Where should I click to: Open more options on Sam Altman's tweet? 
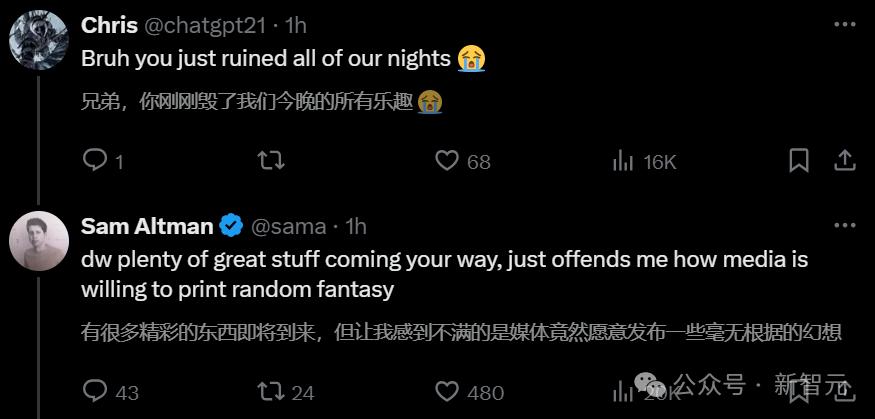pyautogui.click(x=843, y=226)
